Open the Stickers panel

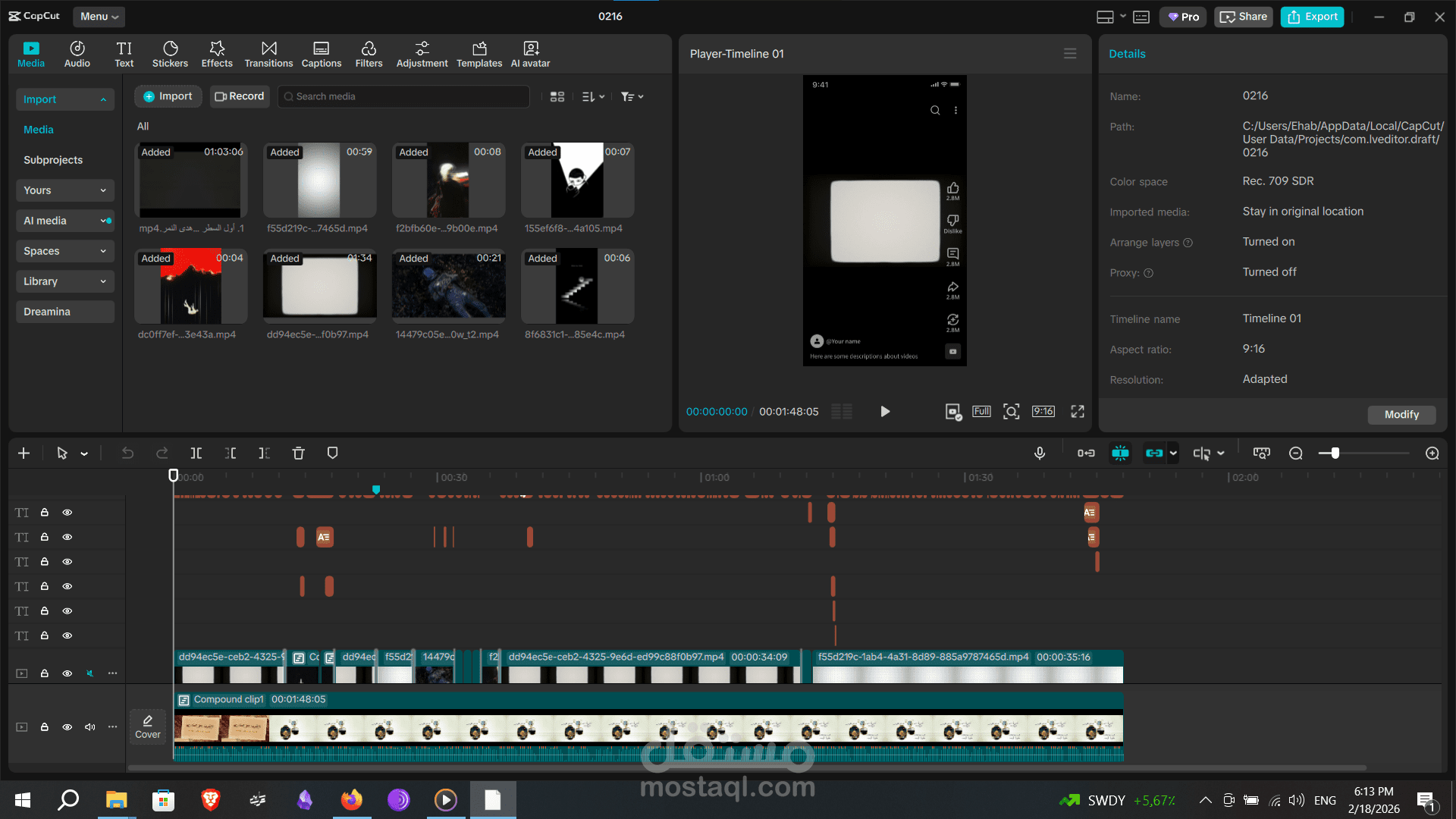[170, 54]
